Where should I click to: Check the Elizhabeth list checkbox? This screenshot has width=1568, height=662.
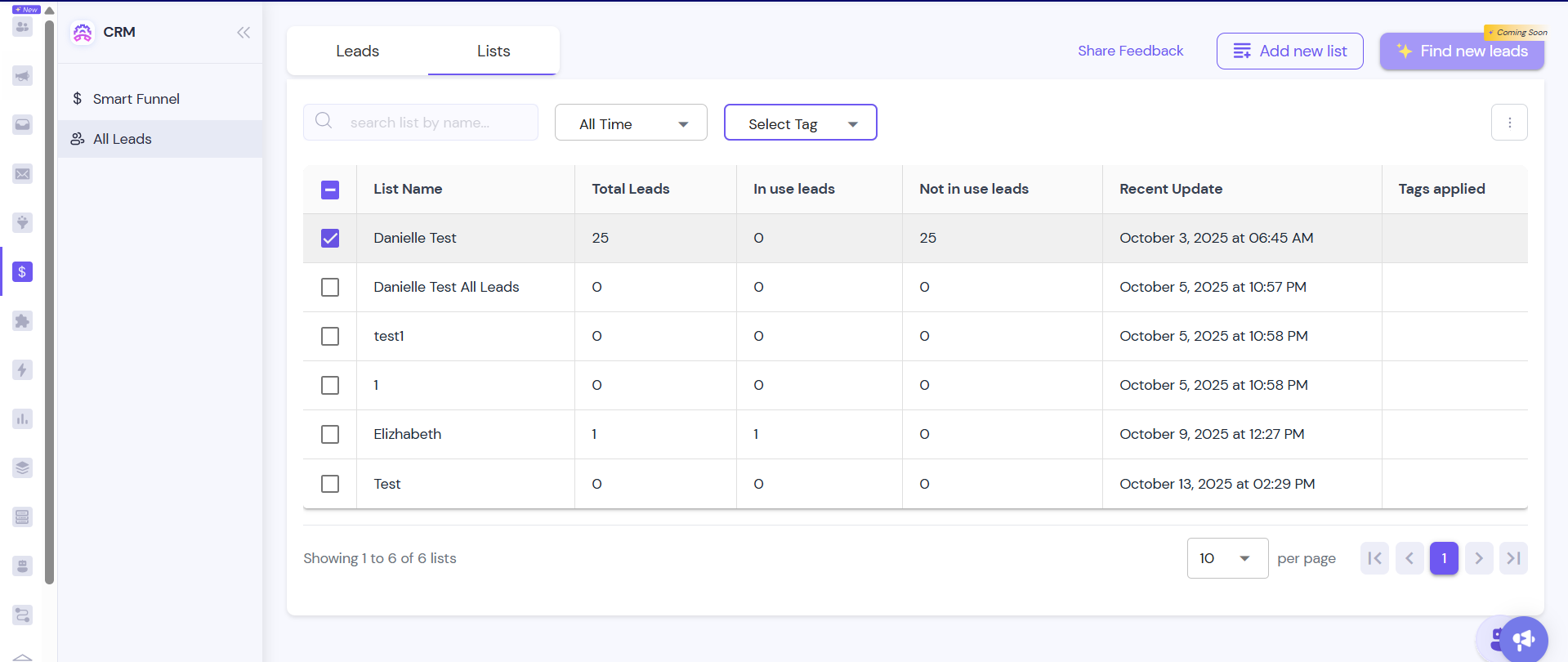(330, 434)
